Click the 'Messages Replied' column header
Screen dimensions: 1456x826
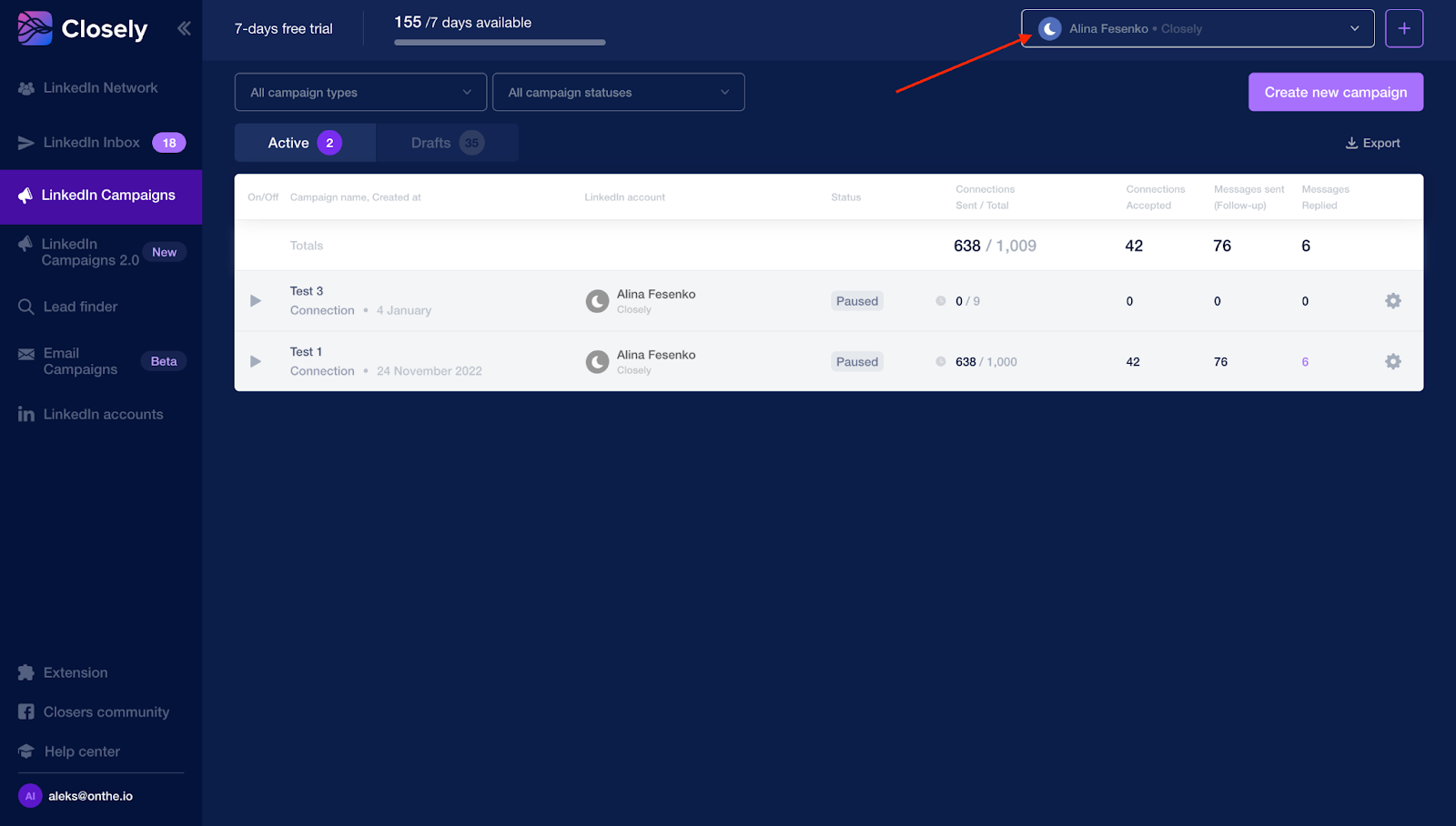pos(1326,197)
